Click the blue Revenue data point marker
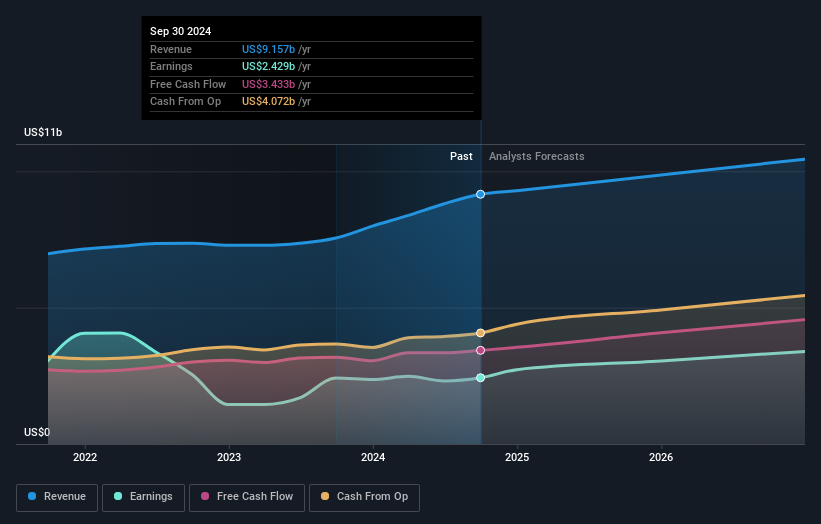 coord(480,194)
